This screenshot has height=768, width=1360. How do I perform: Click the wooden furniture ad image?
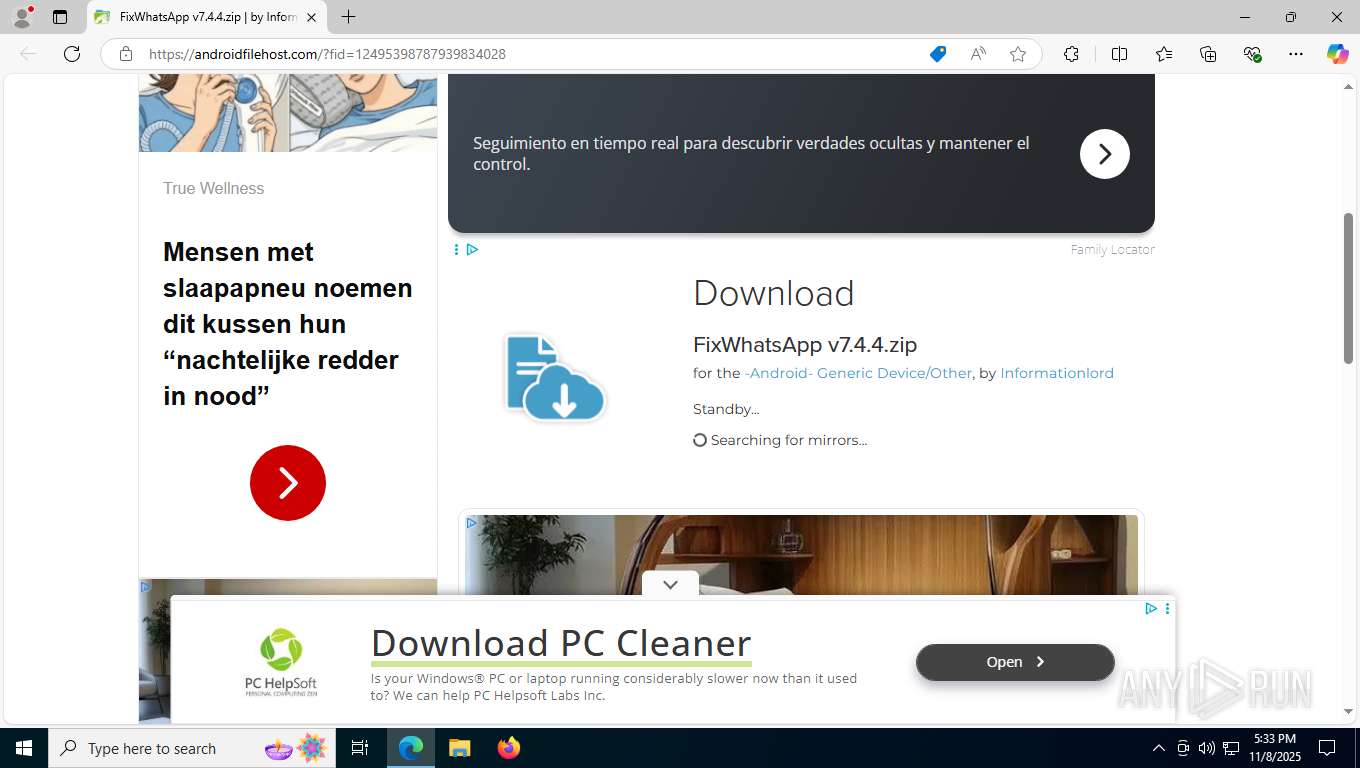pyautogui.click(x=801, y=555)
